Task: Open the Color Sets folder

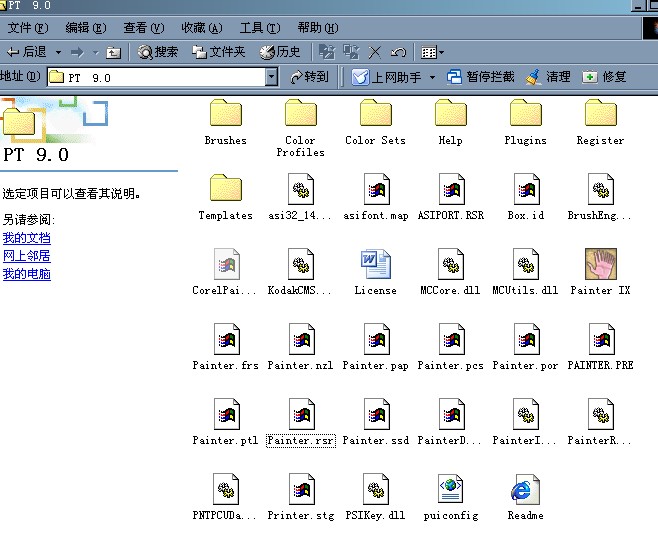Action: click(x=376, y=112)
